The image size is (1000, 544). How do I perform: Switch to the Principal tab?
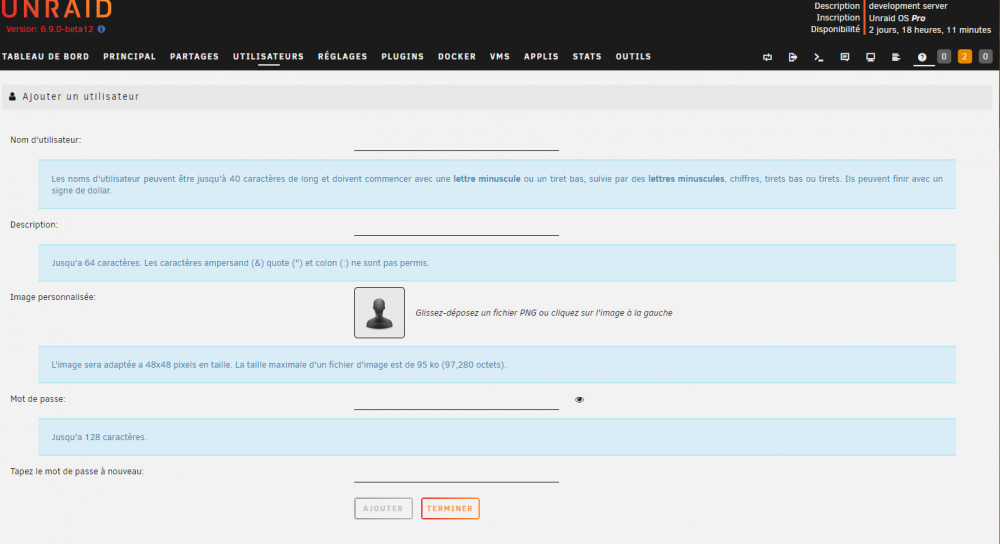[129, 57]
